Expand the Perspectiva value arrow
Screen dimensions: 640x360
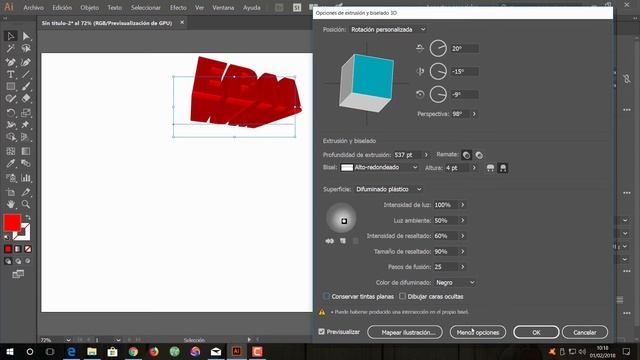pos(474,114)
